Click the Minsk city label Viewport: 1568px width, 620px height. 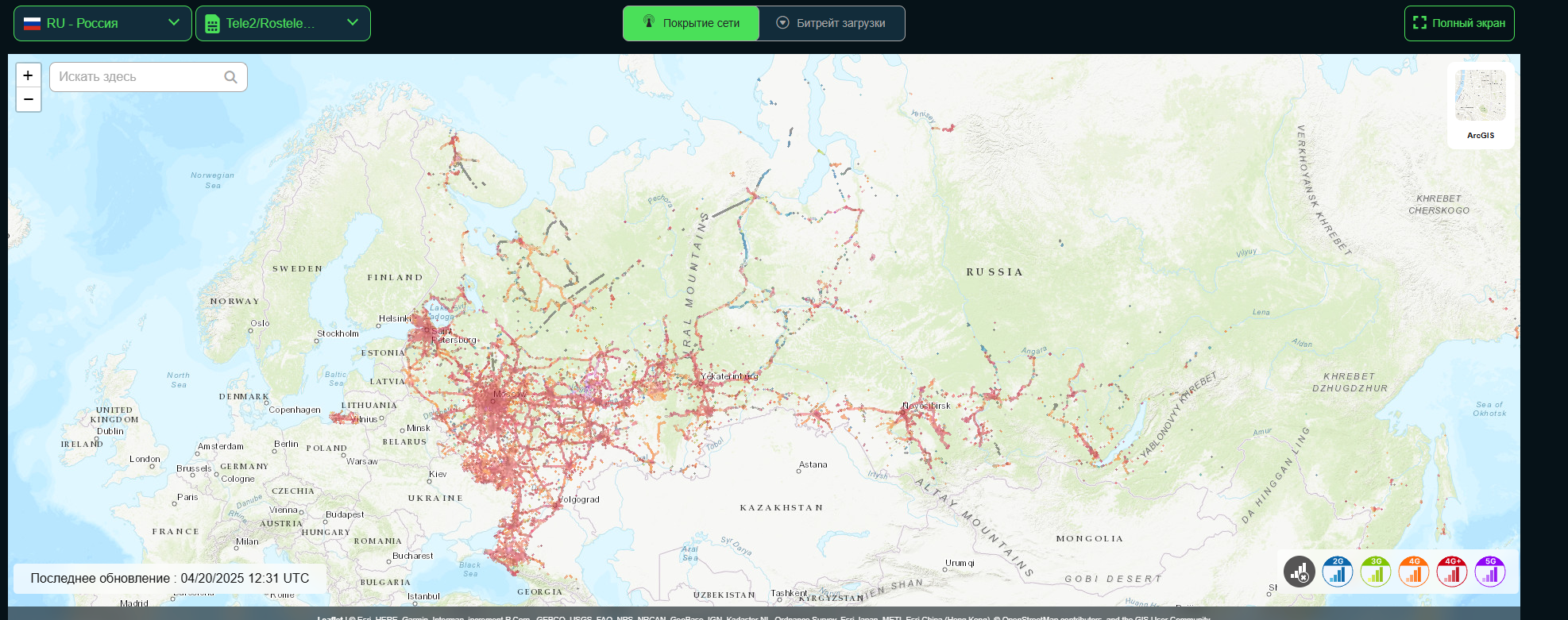pyautogui.click(x=418, y=428)
